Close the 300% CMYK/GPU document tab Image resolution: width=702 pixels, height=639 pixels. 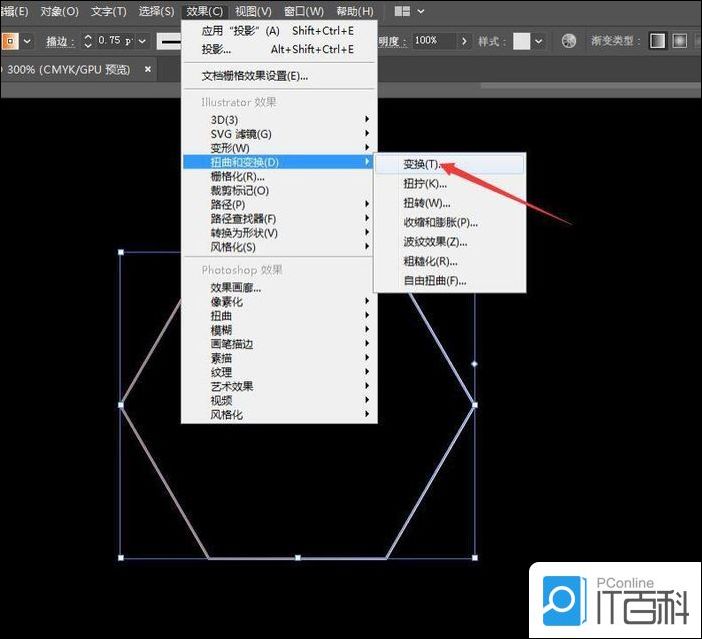[148, 70]
